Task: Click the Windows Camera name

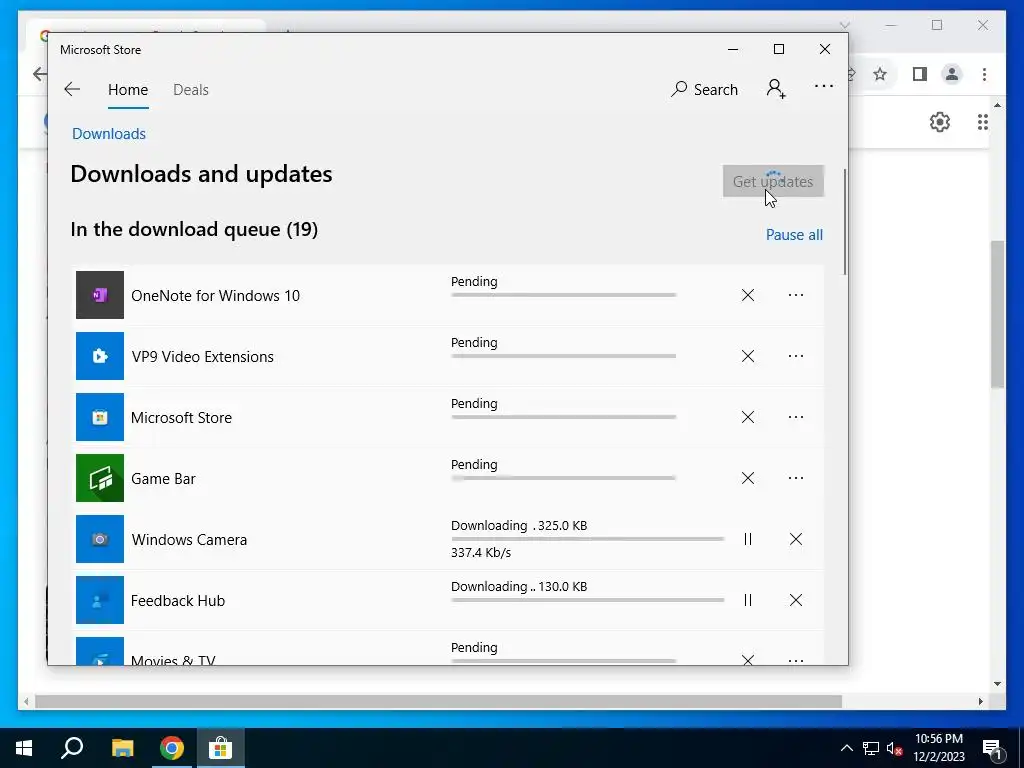Action: pos(189,540)
